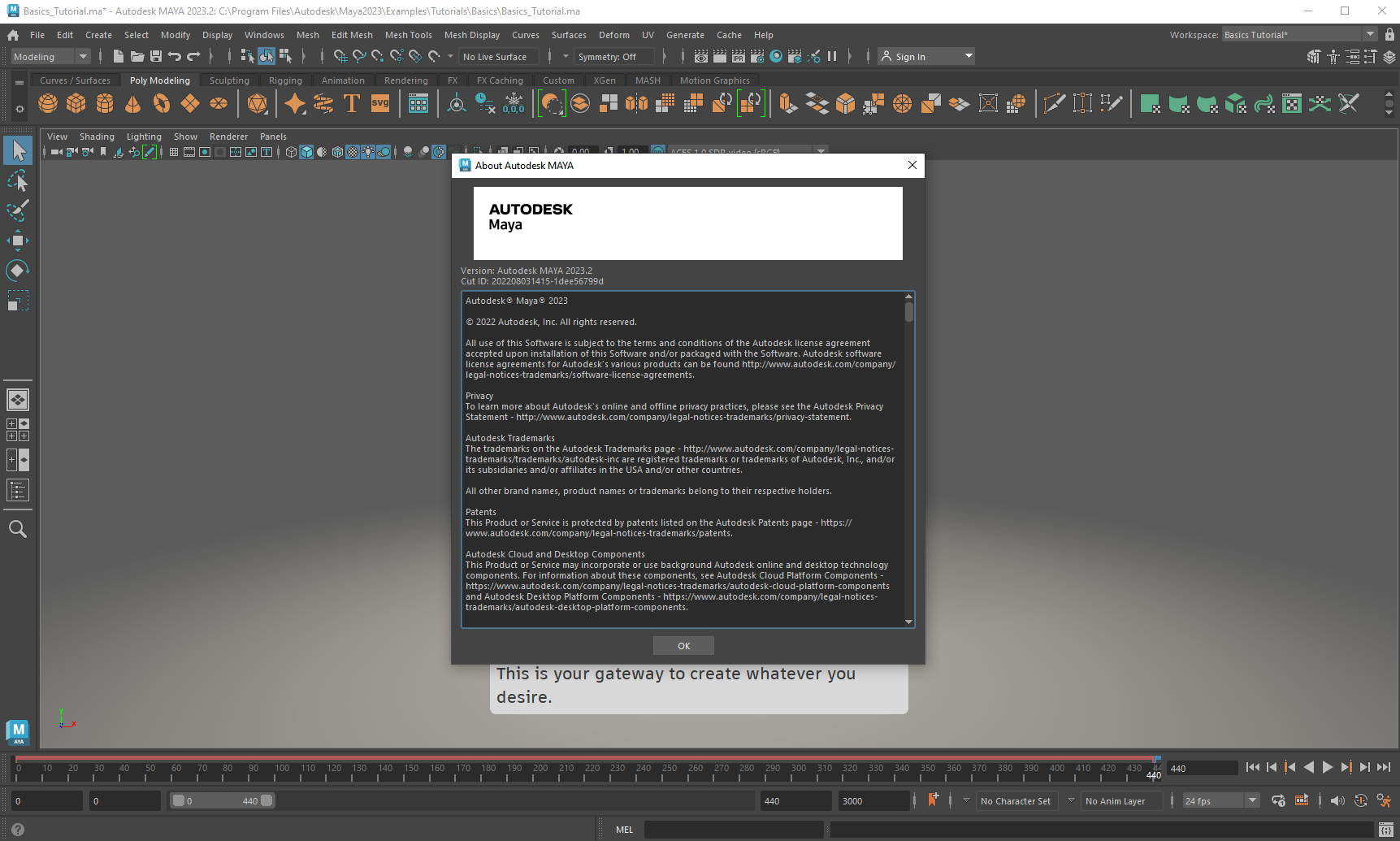Toggle the workspace lock icon
The height and width of the screenshot is (841, 1400).
point(1390,34)
